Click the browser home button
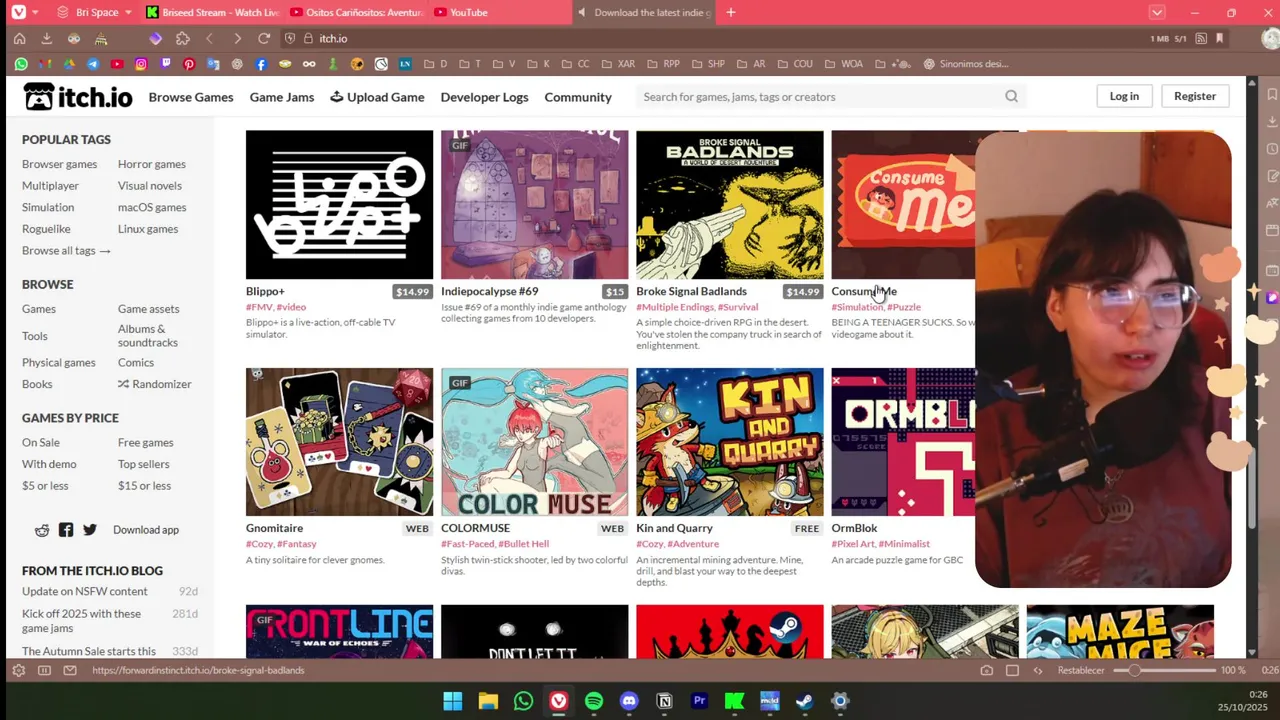This screenshot has width=1280, height=720. click(19, 38)
